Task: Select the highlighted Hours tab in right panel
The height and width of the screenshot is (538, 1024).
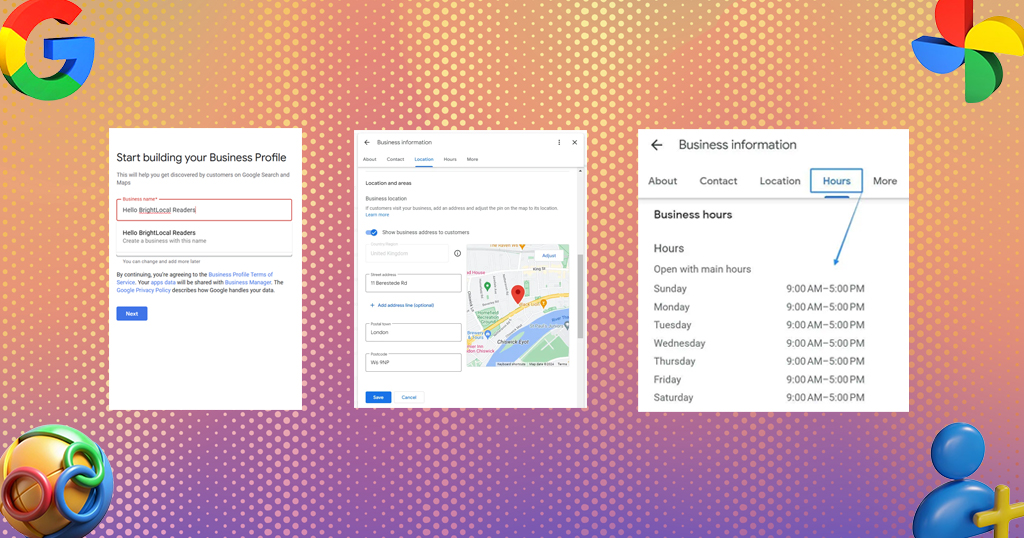Action: coord(837,181)
